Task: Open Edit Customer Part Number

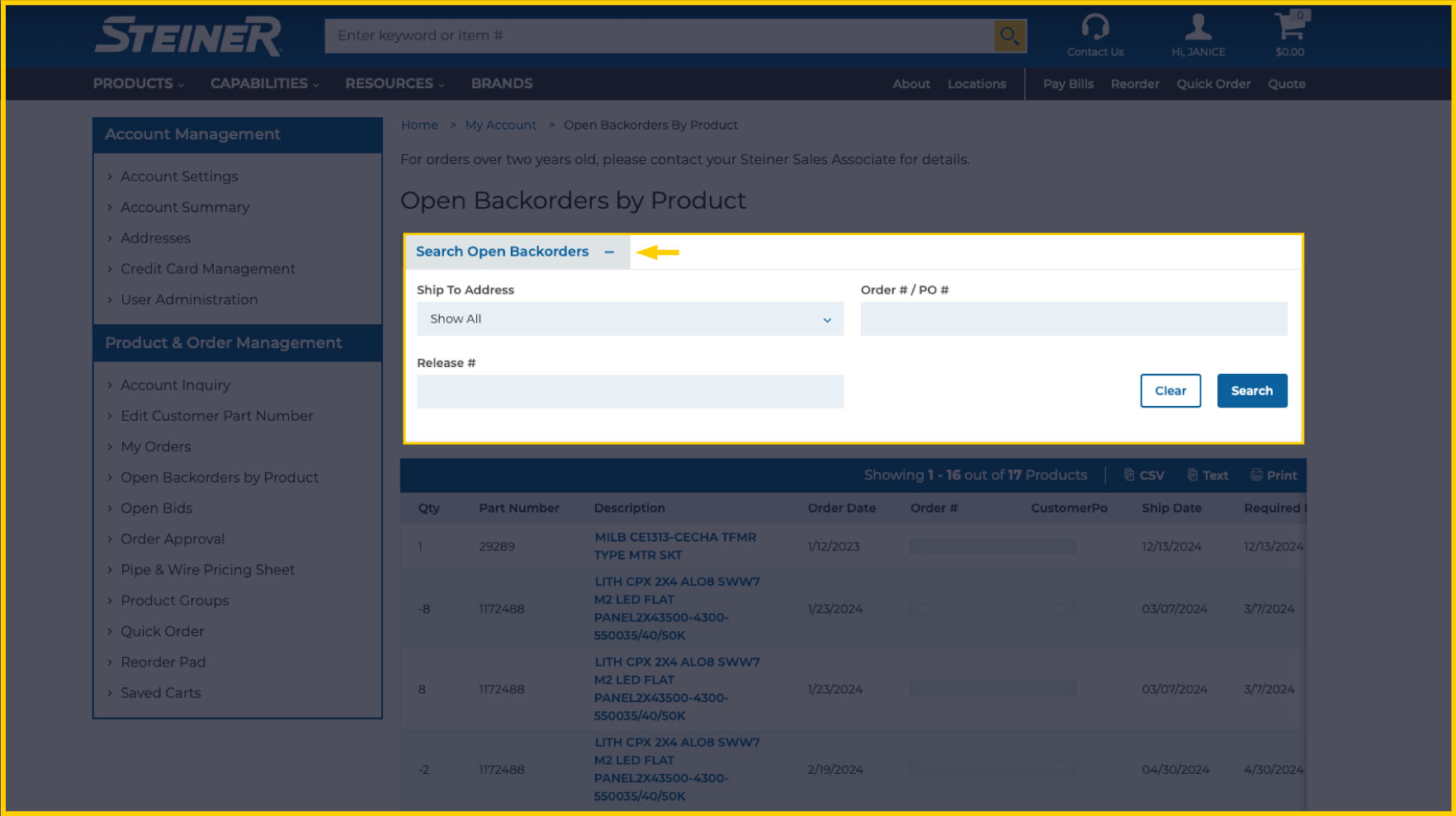Action: (x=217, y=416)
